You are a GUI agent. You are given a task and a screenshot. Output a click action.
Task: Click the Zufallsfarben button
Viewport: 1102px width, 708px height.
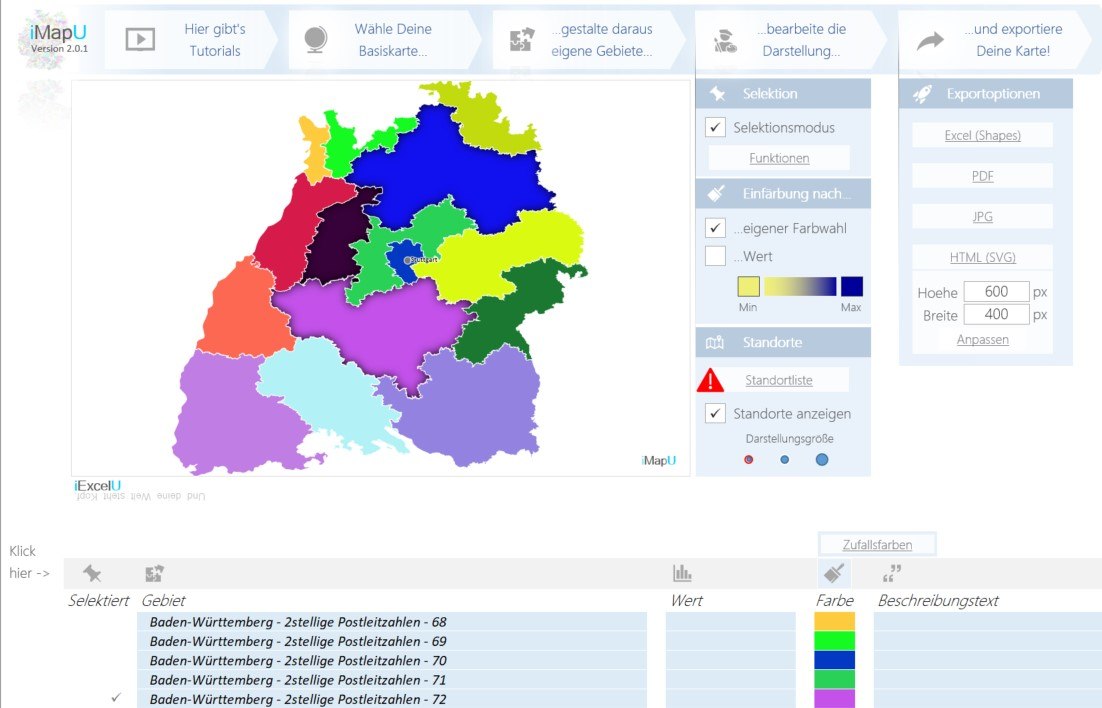pyautogui.click(x=877, y=544)
